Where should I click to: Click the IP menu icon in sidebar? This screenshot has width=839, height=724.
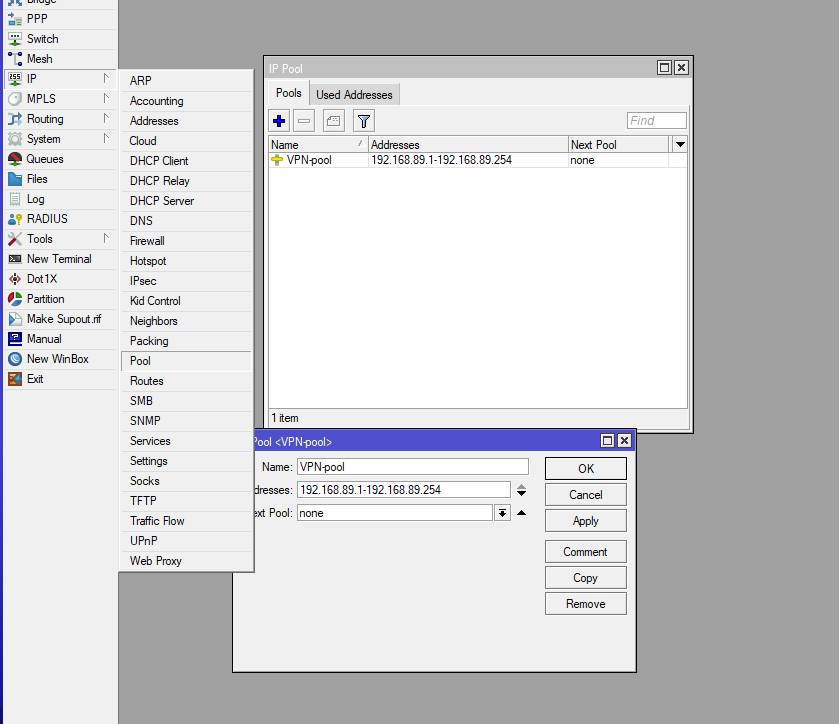click(15, 79)
